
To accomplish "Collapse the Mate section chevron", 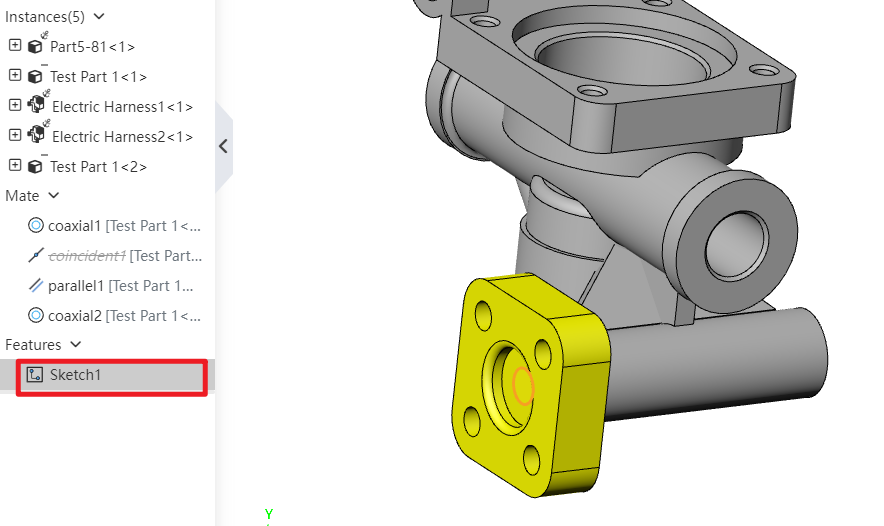I will tap(54, 196).
